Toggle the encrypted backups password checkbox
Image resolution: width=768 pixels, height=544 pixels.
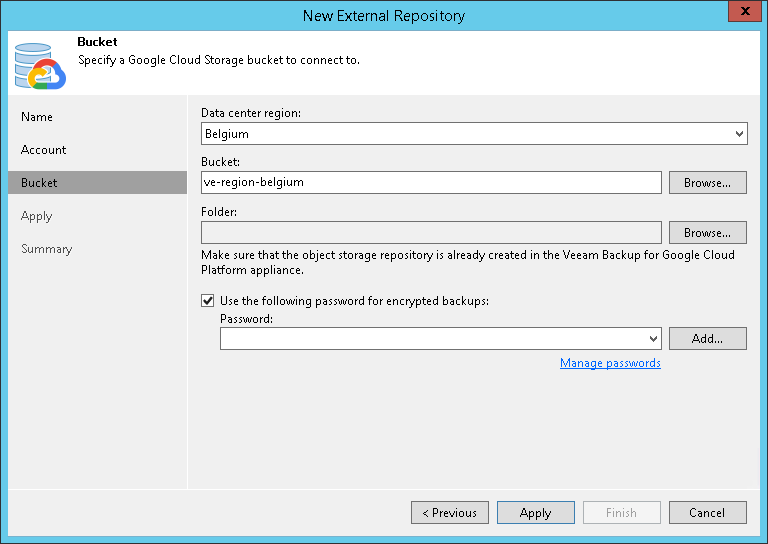tap(208, 300)
